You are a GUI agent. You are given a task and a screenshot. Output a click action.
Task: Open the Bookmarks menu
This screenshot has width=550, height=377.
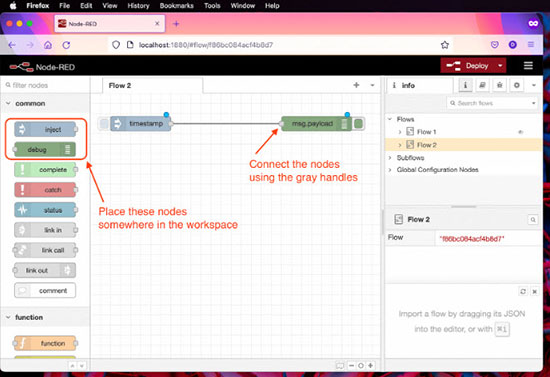pos(176,6)
